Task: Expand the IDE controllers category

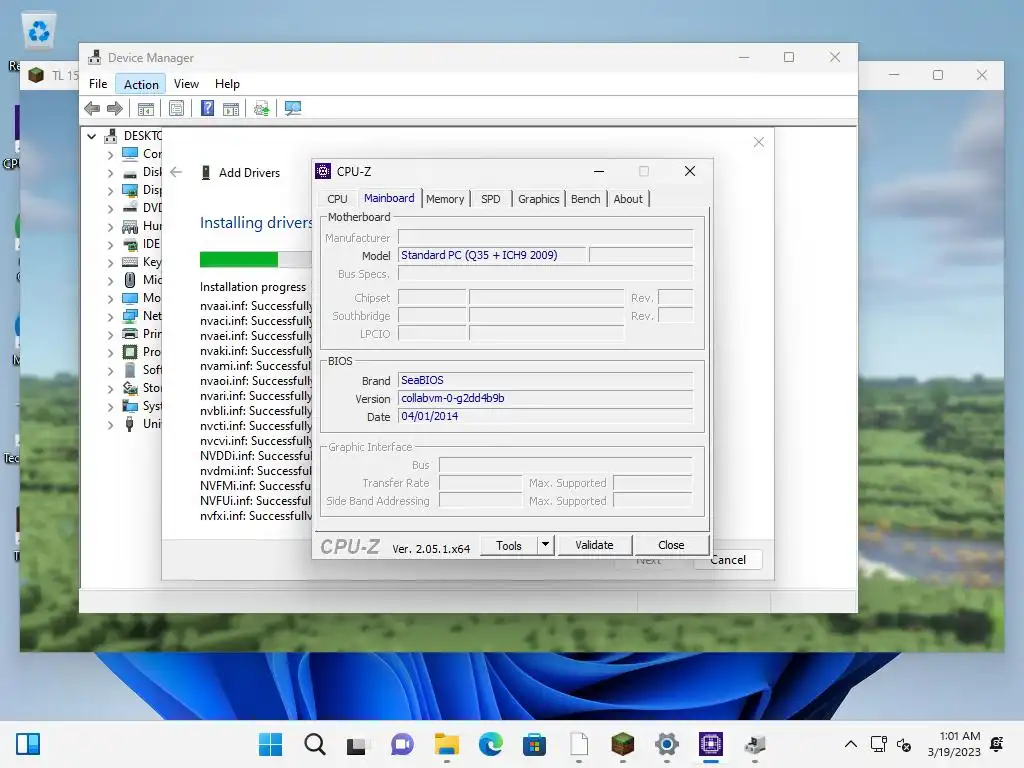Action: [x=110, y=245]
